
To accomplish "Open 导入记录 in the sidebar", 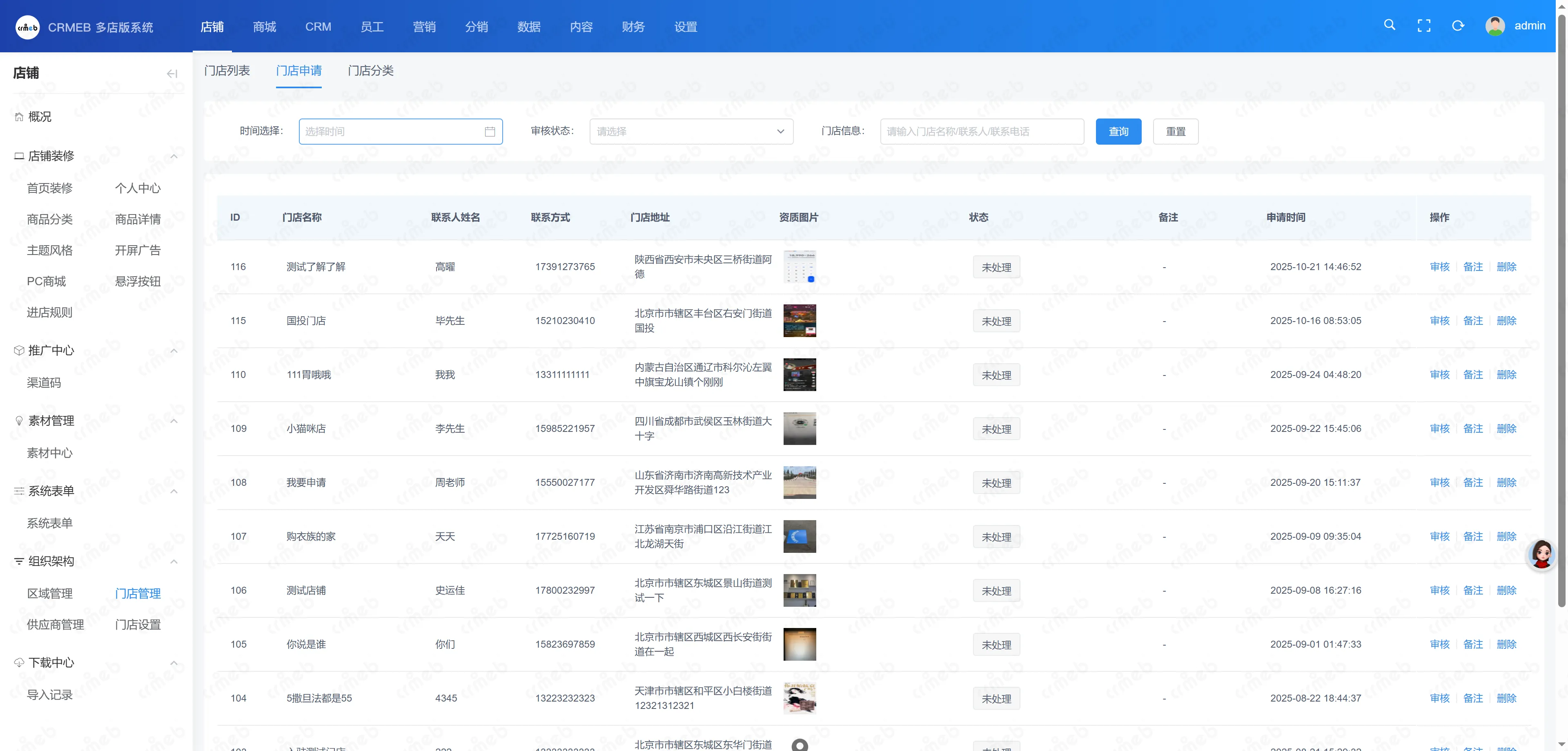I will (49, 695).
